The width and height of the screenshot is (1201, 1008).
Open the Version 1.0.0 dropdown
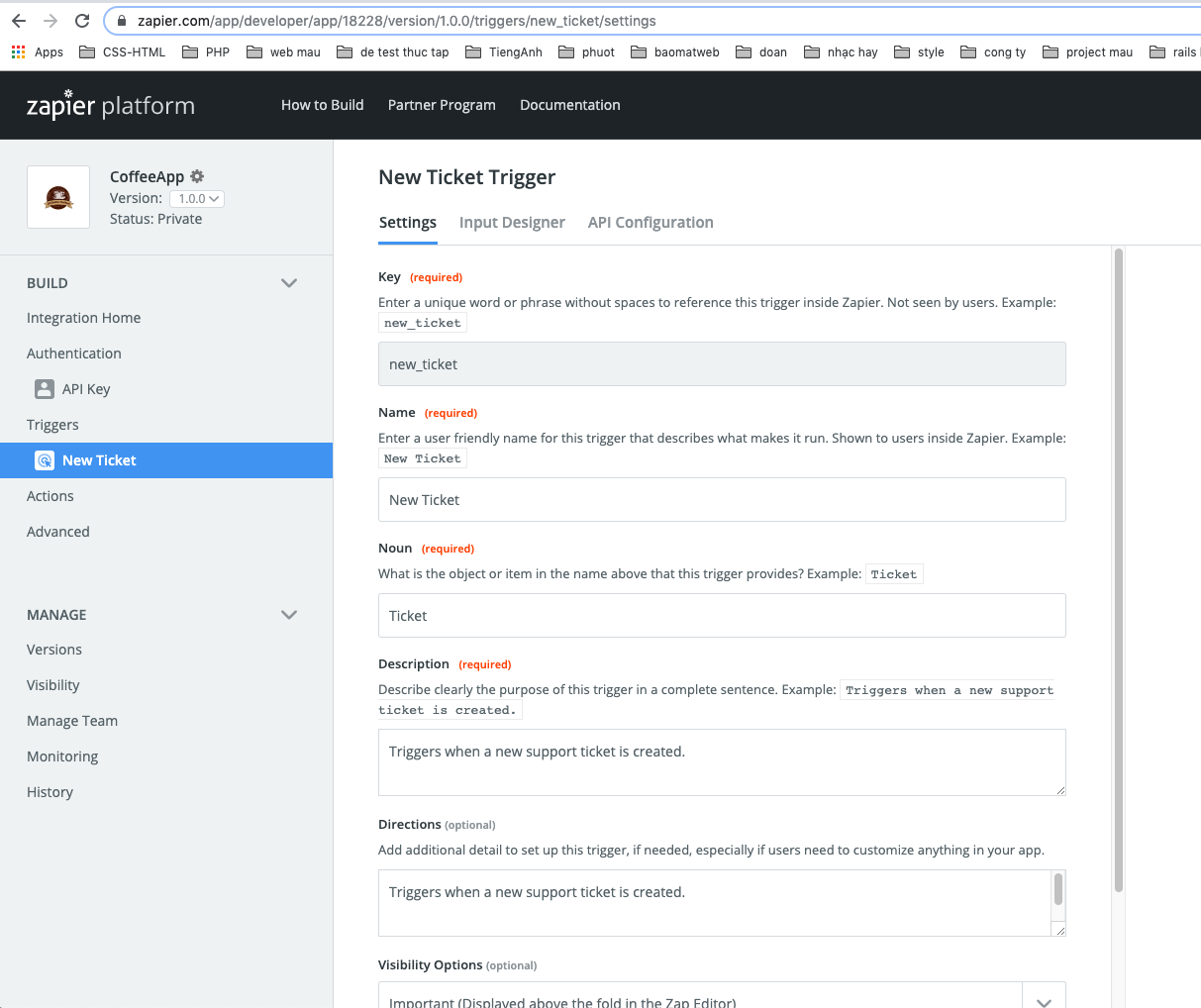click(197, 199)
